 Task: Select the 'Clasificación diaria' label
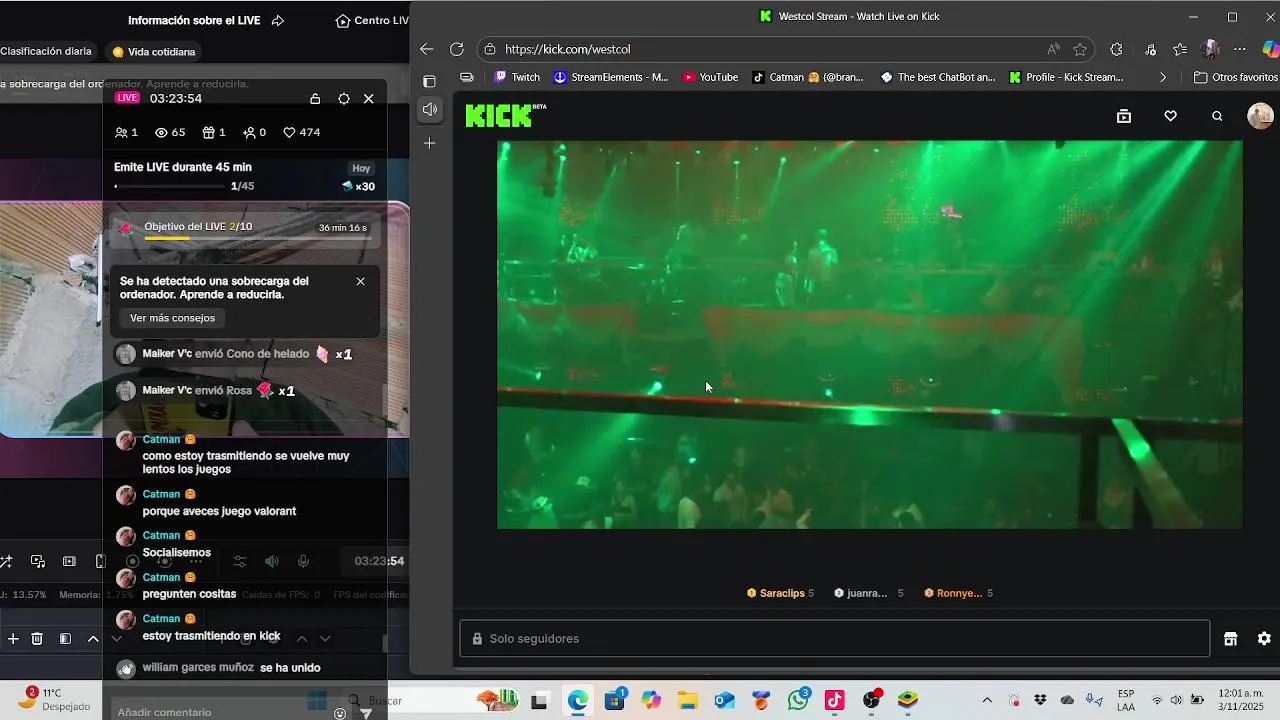click(x=46, y=51)
